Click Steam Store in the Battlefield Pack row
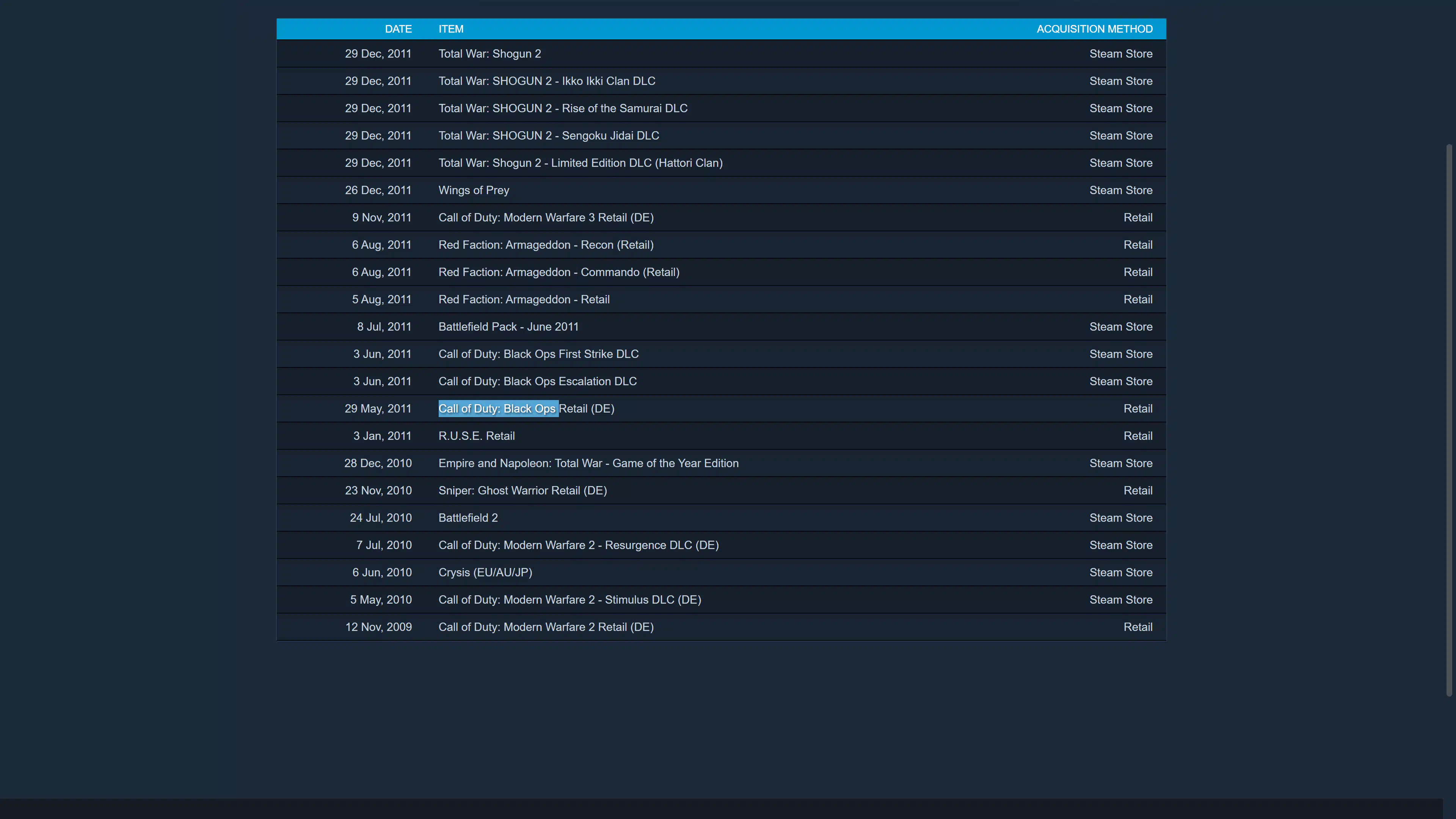This screenshot has width=1456, height=819. point(1121,327)
